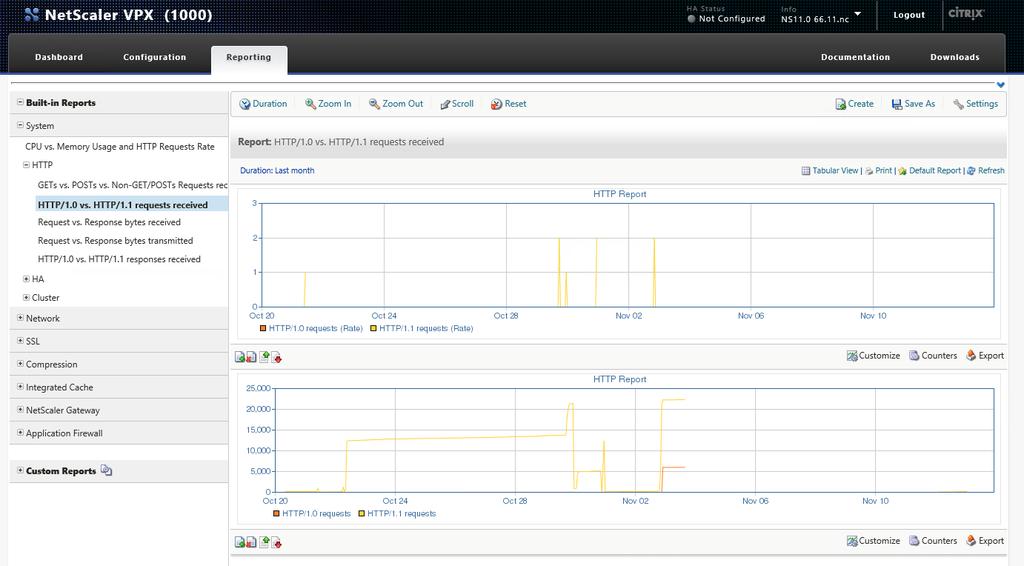Open the Downloads tab
Image resolution: width=1024 pixels, height=566 pixels.
click(955, 57)
